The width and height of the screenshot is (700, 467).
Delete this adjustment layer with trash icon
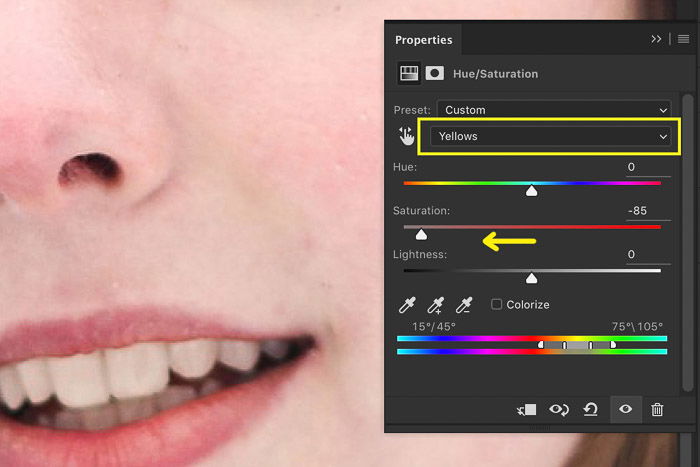tap(657, 409)
